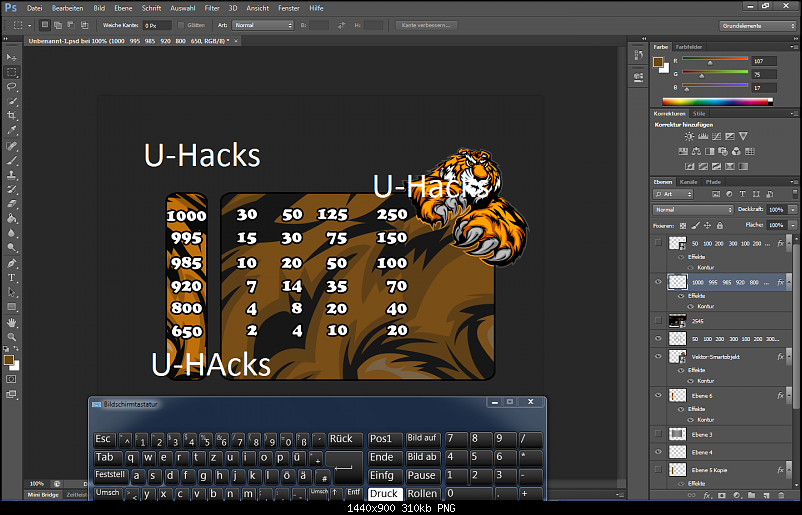Open the Fenster menu
Image resolution: width=802 pixels, height=515 pixels.
[x=289, y=8]
